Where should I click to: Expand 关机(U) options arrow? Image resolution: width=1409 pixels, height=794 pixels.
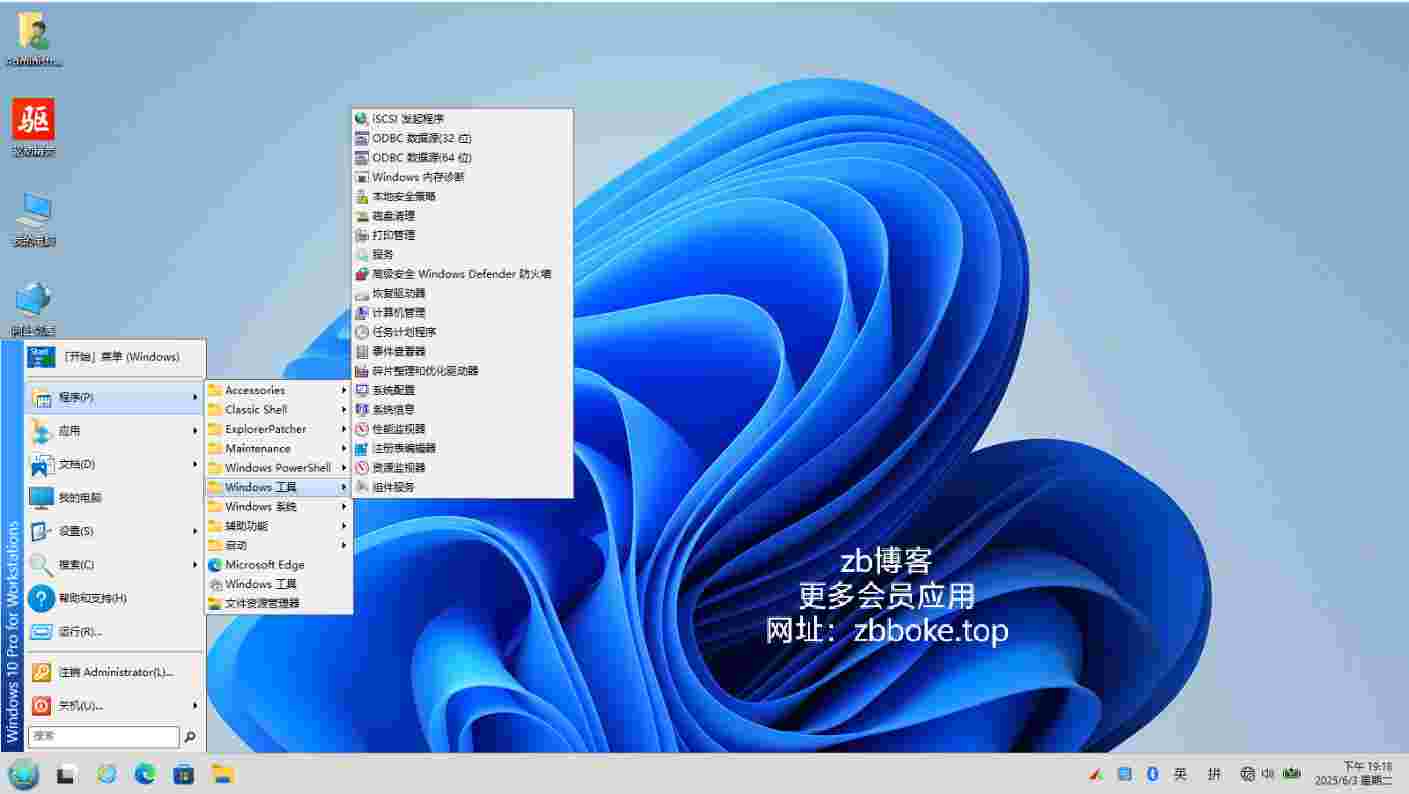coord(195,706)
